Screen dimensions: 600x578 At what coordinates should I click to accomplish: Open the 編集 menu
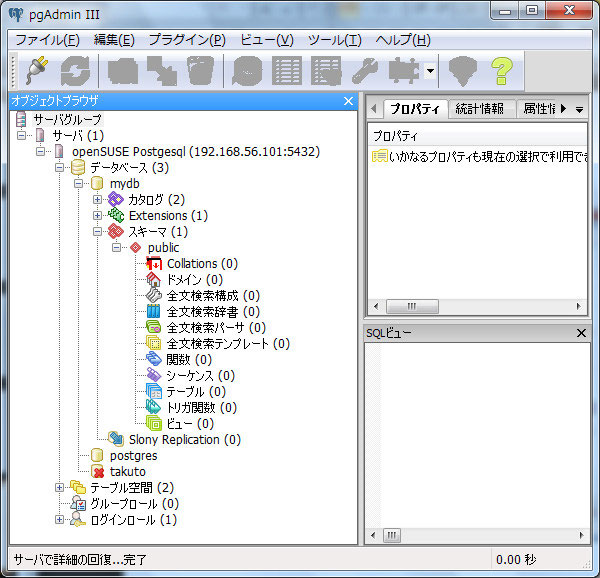point(114,40)
